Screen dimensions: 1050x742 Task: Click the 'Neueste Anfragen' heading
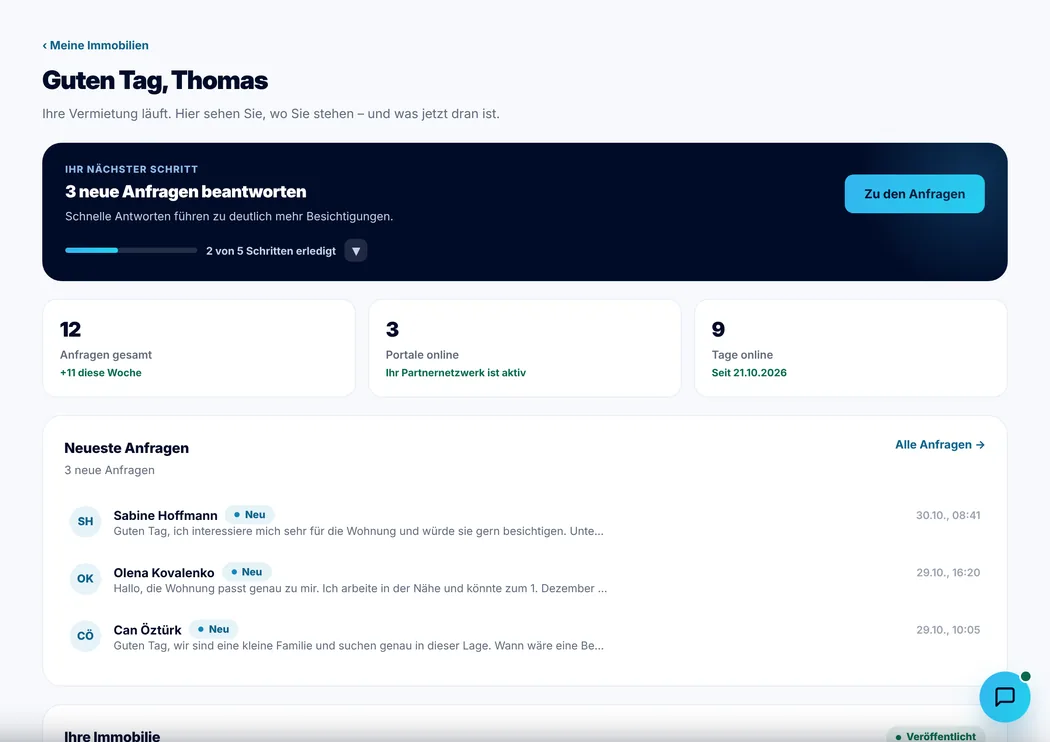point(127,448)
